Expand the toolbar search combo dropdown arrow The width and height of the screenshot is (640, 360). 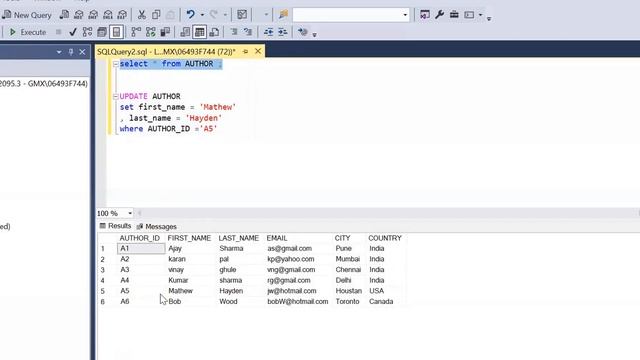405,15
